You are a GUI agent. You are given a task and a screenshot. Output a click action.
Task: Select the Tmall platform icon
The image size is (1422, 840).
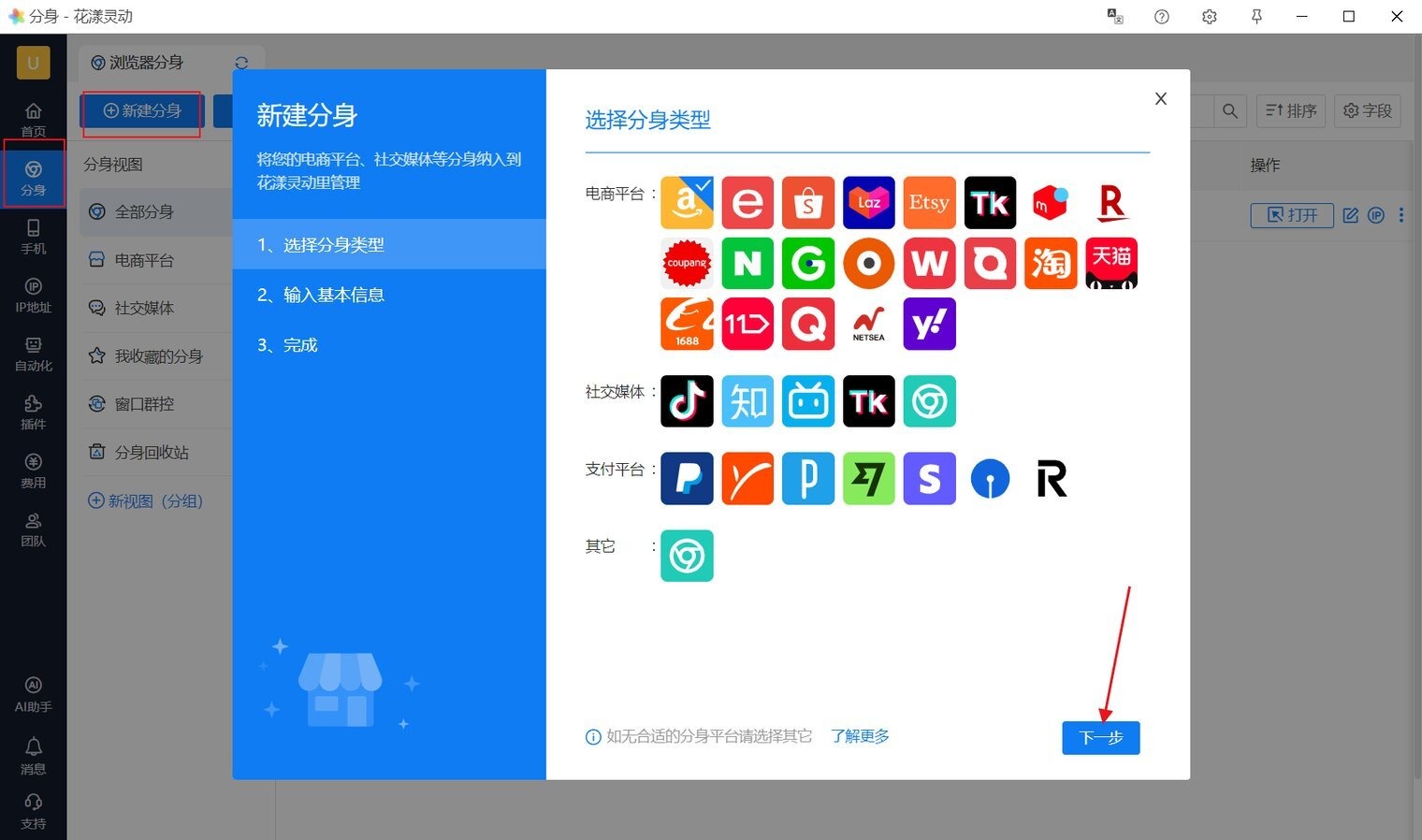click(x=1111, y=263)
